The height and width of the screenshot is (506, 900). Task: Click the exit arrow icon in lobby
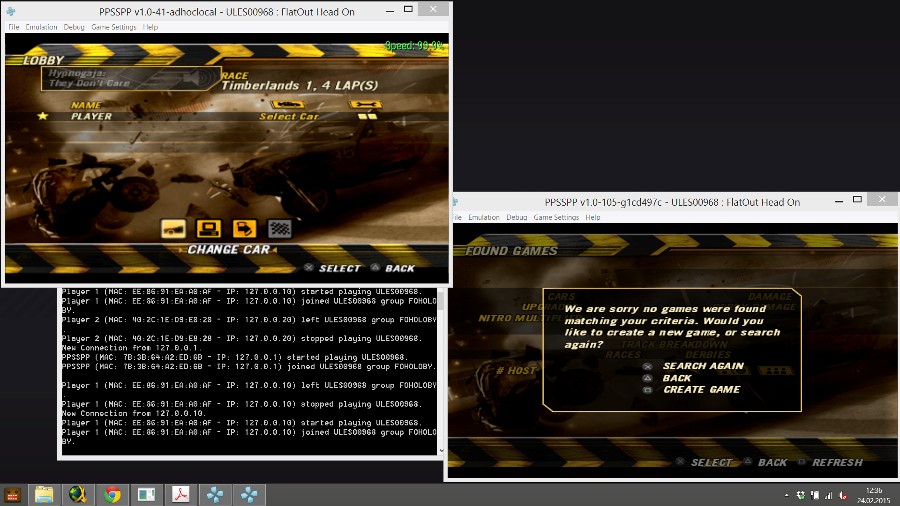[244, 227]
